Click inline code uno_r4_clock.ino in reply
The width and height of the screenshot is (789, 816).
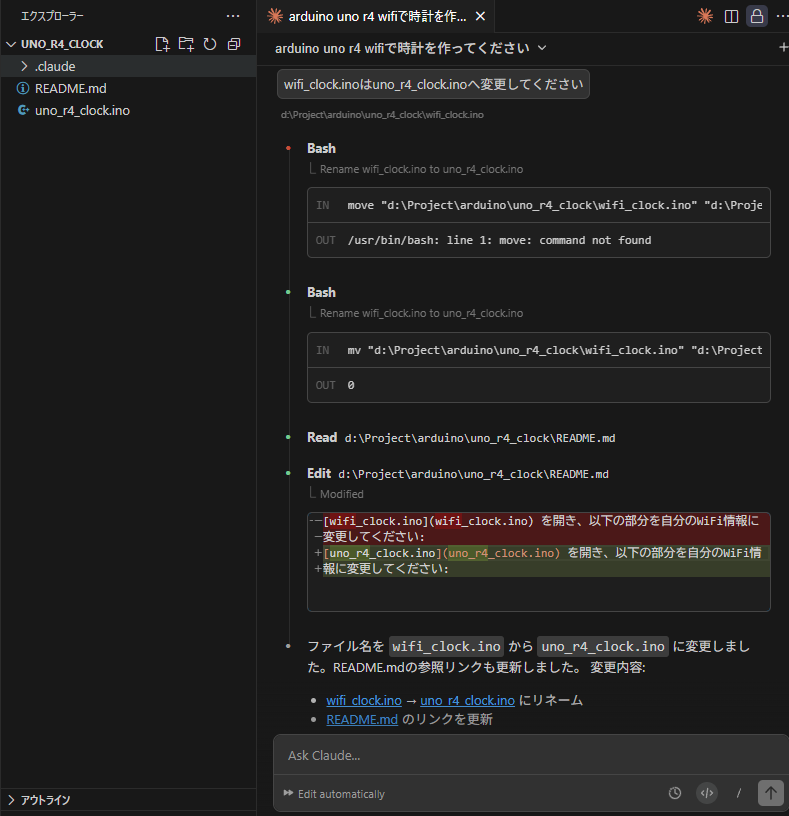(603, 646)
